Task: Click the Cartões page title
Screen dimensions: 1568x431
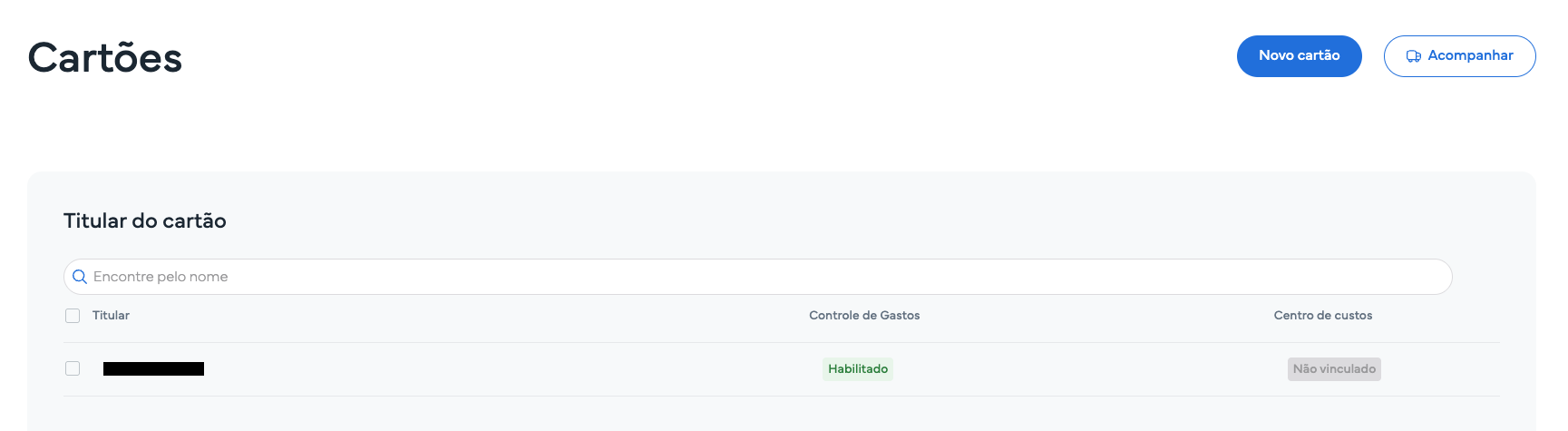Action: [x=105, y=58]
